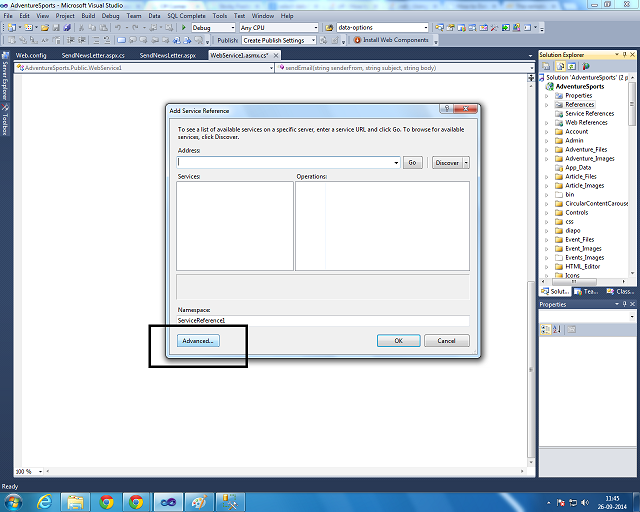Click the Discover button
This screenshot has width=640, height=512.
pos(447,163)
